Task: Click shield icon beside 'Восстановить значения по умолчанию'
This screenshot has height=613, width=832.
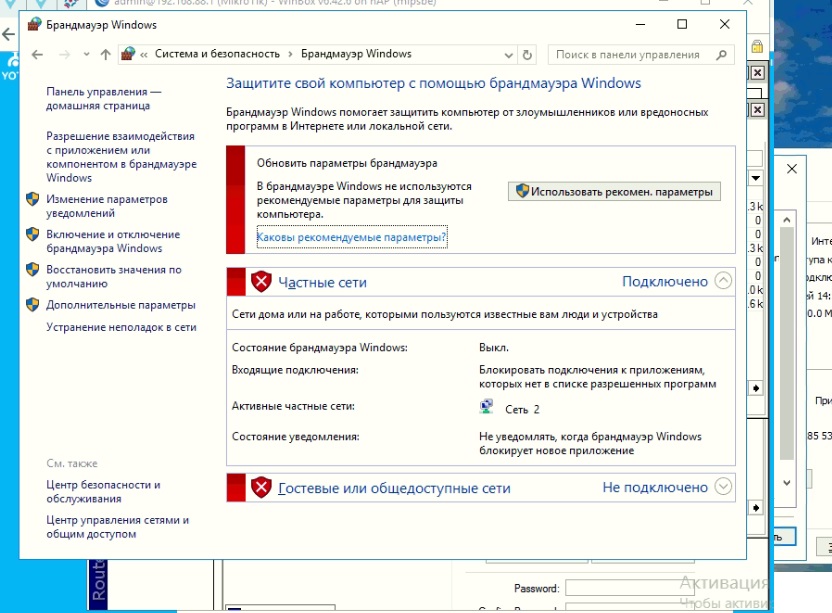Action: tap(32, 270)
